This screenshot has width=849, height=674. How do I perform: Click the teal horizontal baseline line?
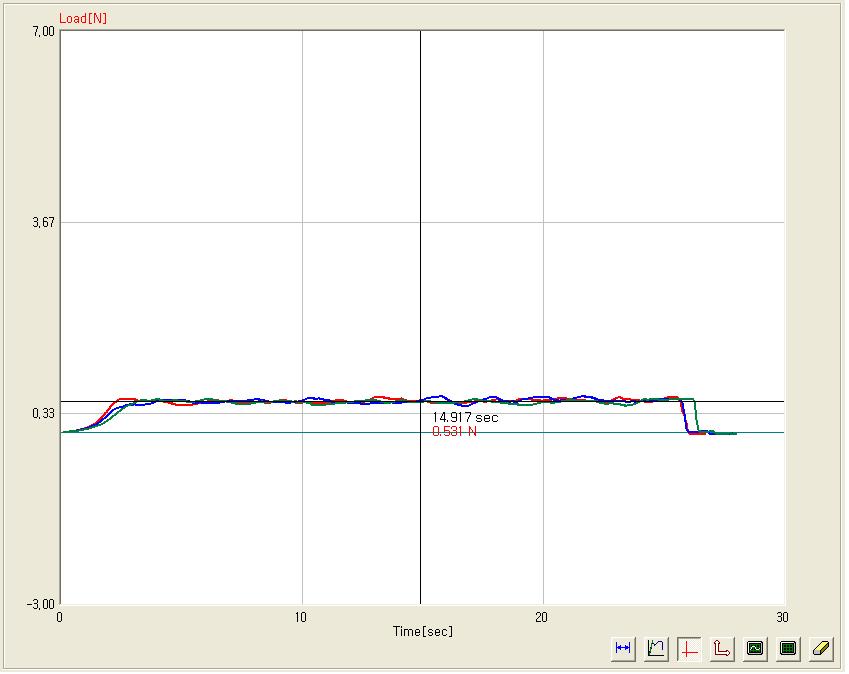click(x=250, y=433)
